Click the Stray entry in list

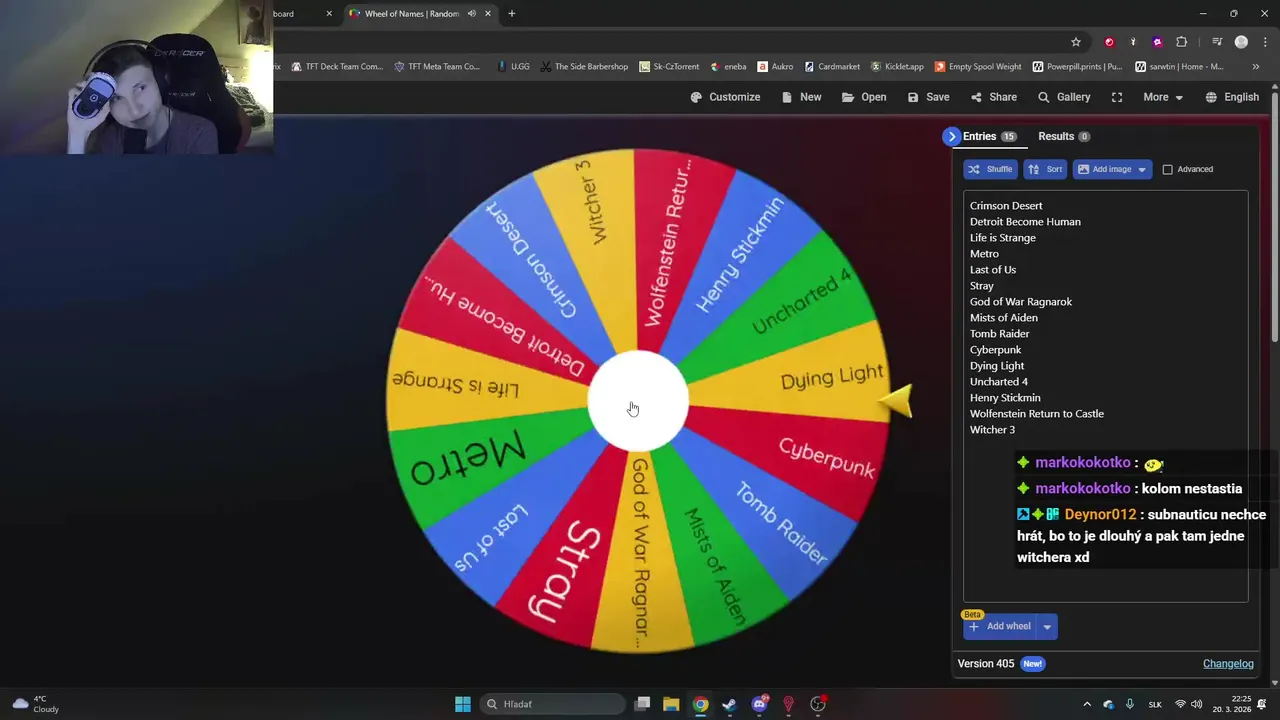[982, 286]
